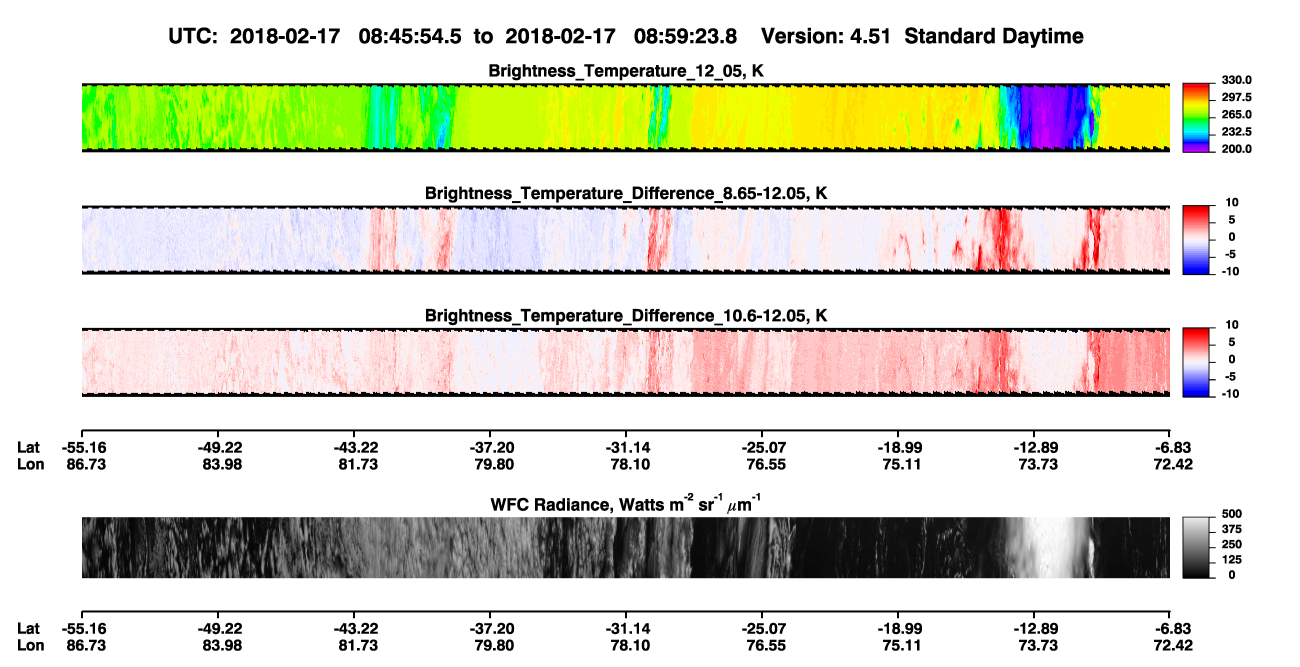Image resolution: width=1300 pixels, height=667 pixels.
Task: Open the 10.6-12.05 temperature difference image strip
Action: coord(626,362)
